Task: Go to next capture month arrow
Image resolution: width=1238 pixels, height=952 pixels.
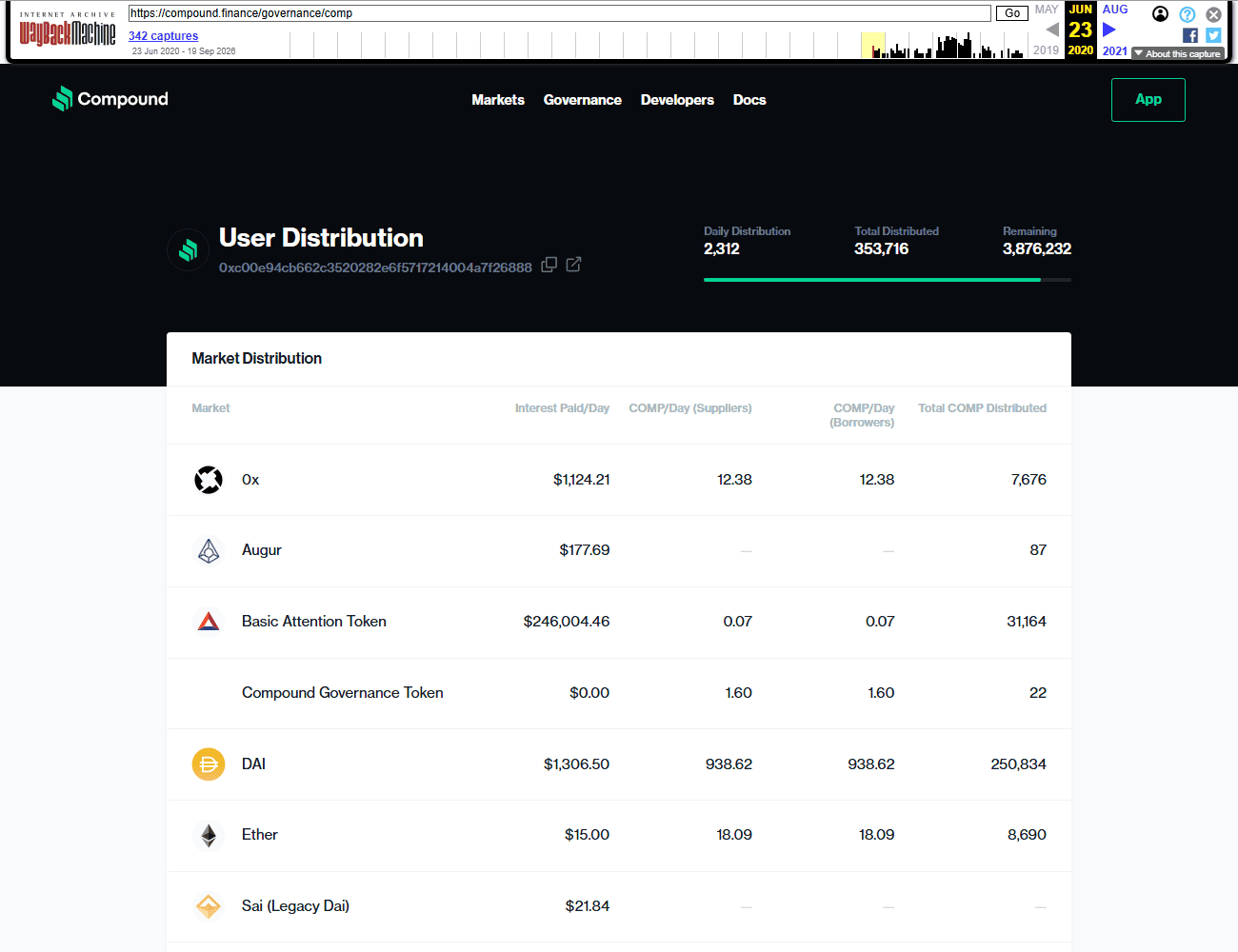Action: [x=1109, y=30]
